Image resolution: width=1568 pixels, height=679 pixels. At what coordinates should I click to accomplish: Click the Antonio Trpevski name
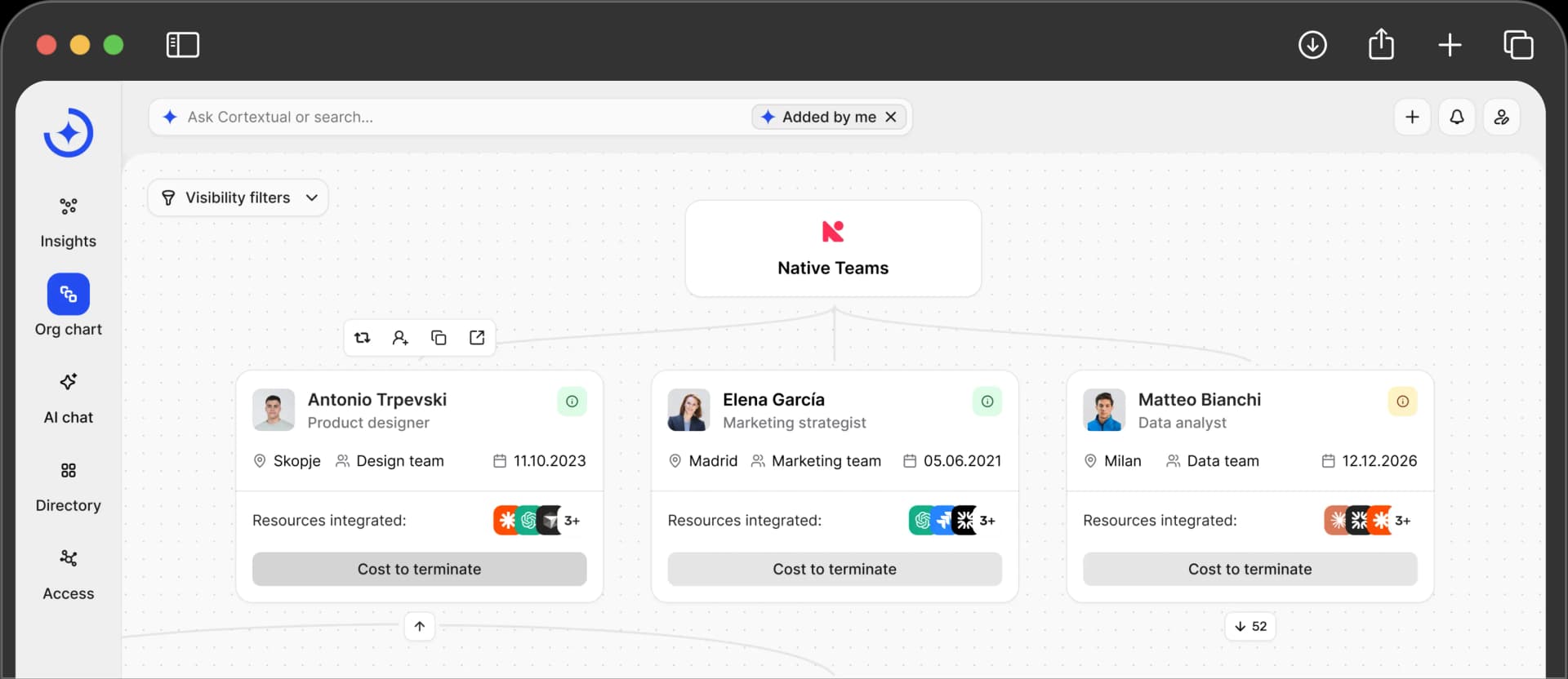click(x=377, y=400)
